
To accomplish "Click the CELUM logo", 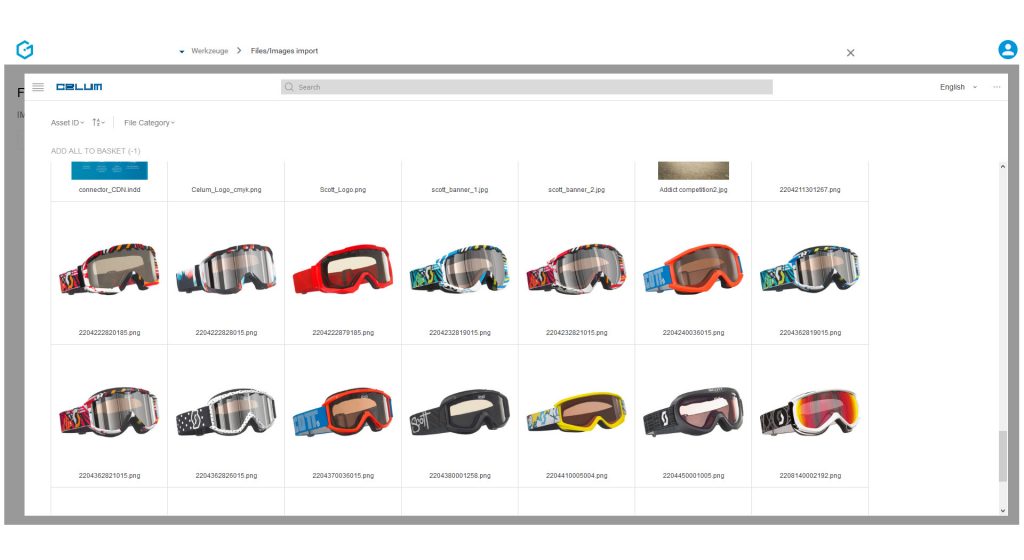I will tap(79, 87).
